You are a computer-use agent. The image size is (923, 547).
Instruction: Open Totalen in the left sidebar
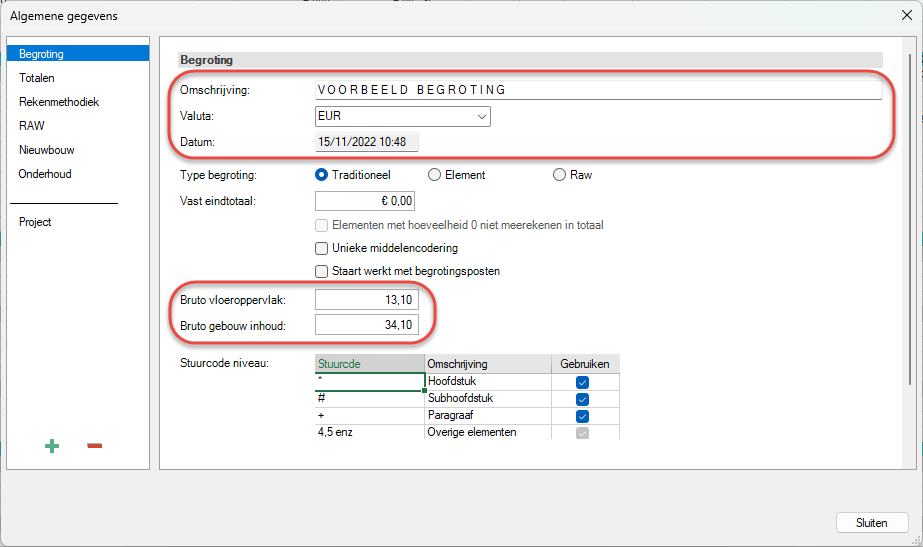37,78
